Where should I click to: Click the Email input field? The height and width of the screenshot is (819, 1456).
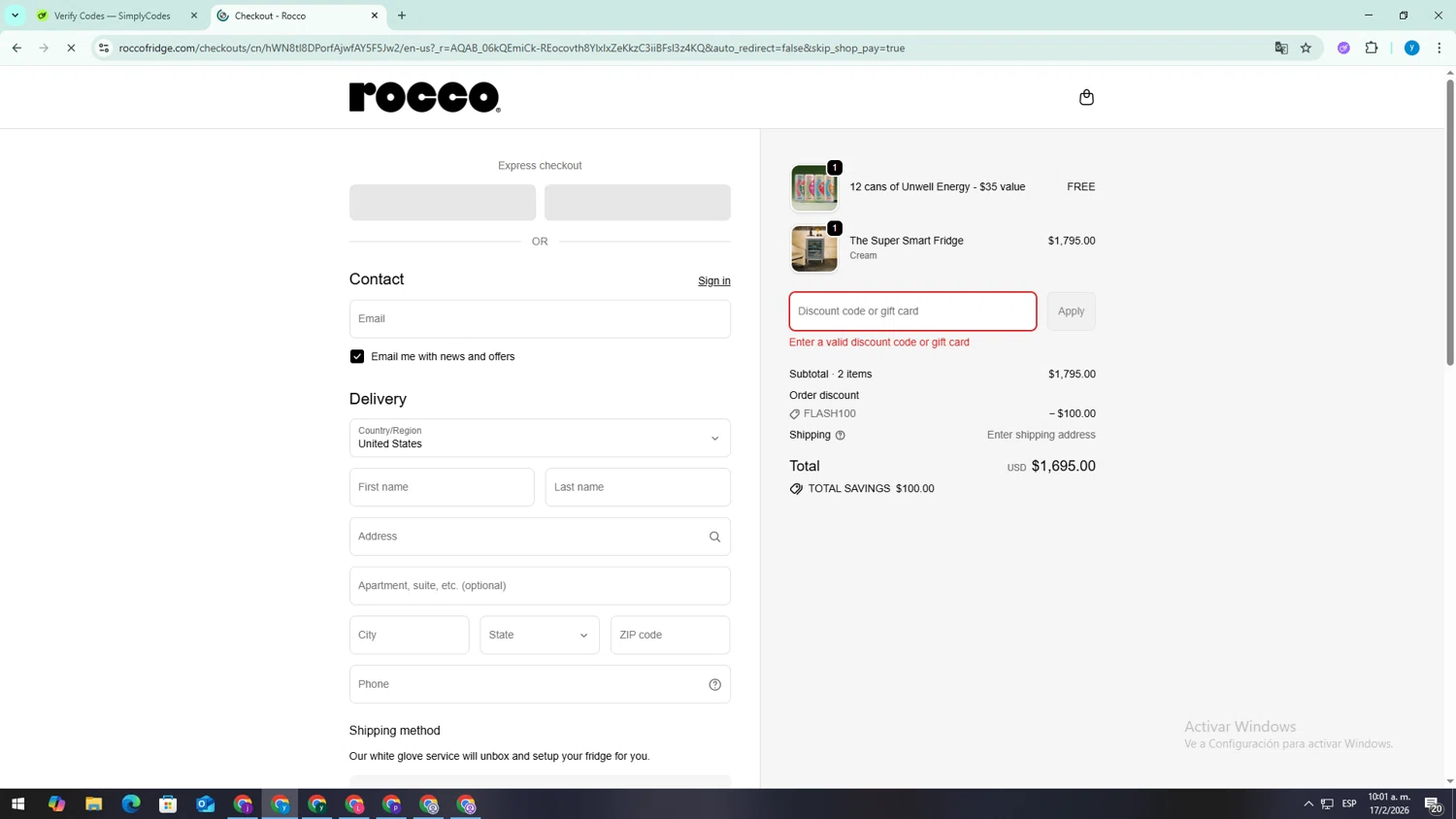click(x=540, y=319)
